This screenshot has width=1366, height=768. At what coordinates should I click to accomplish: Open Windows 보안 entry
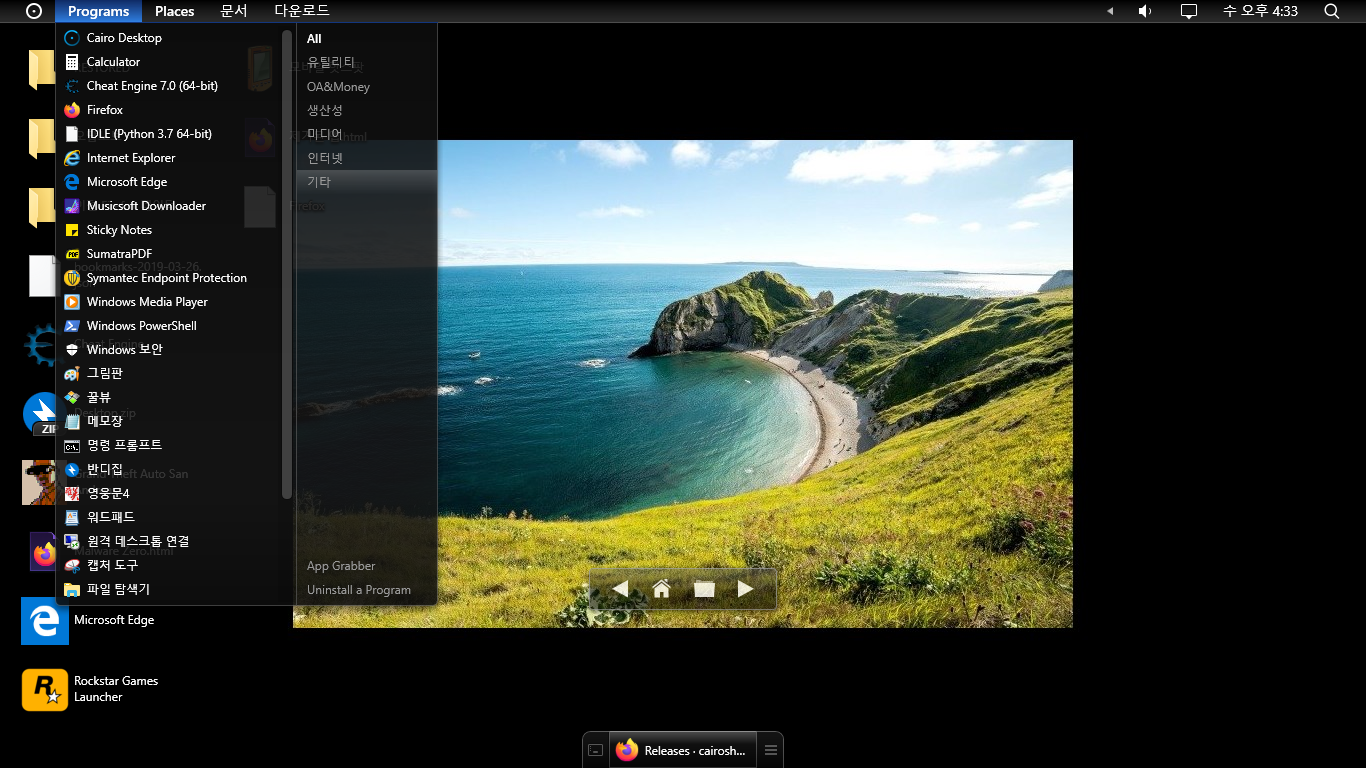click(170, 350)
